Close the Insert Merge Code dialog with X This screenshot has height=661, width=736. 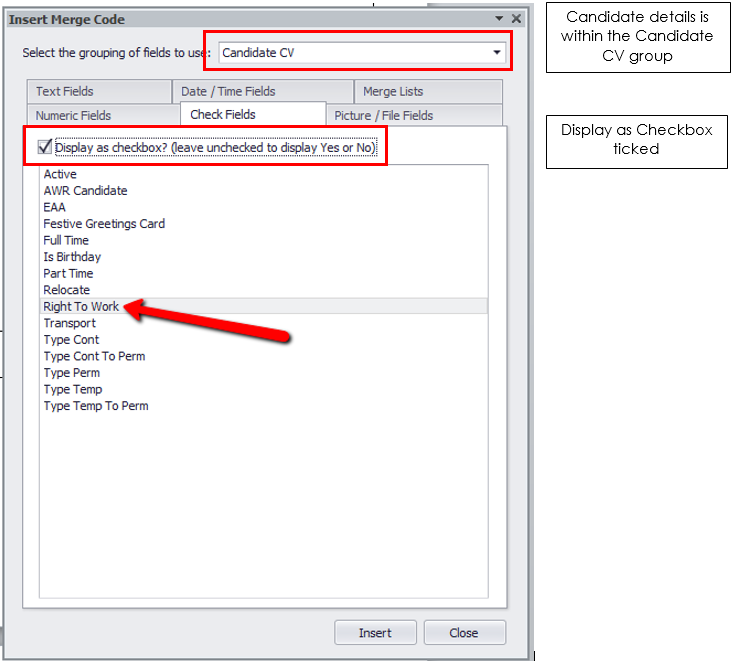point(516,19)
